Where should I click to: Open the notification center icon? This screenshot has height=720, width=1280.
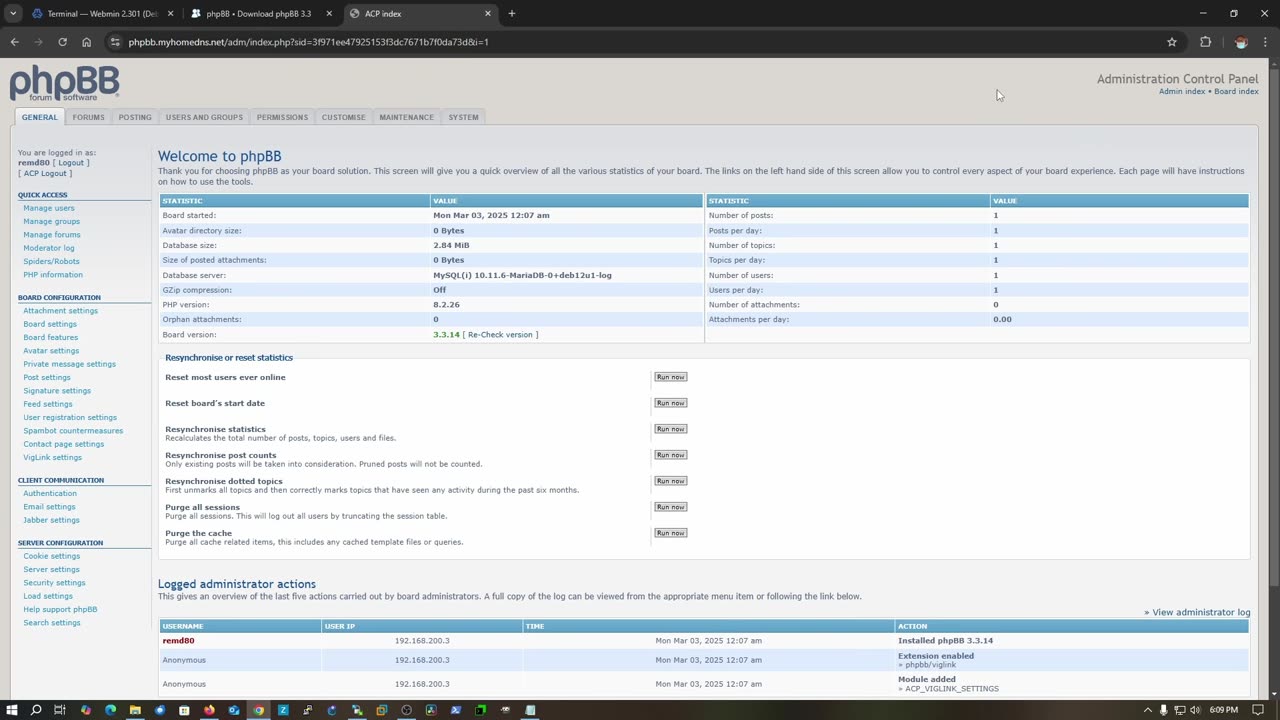click(x=1257, y=710)
